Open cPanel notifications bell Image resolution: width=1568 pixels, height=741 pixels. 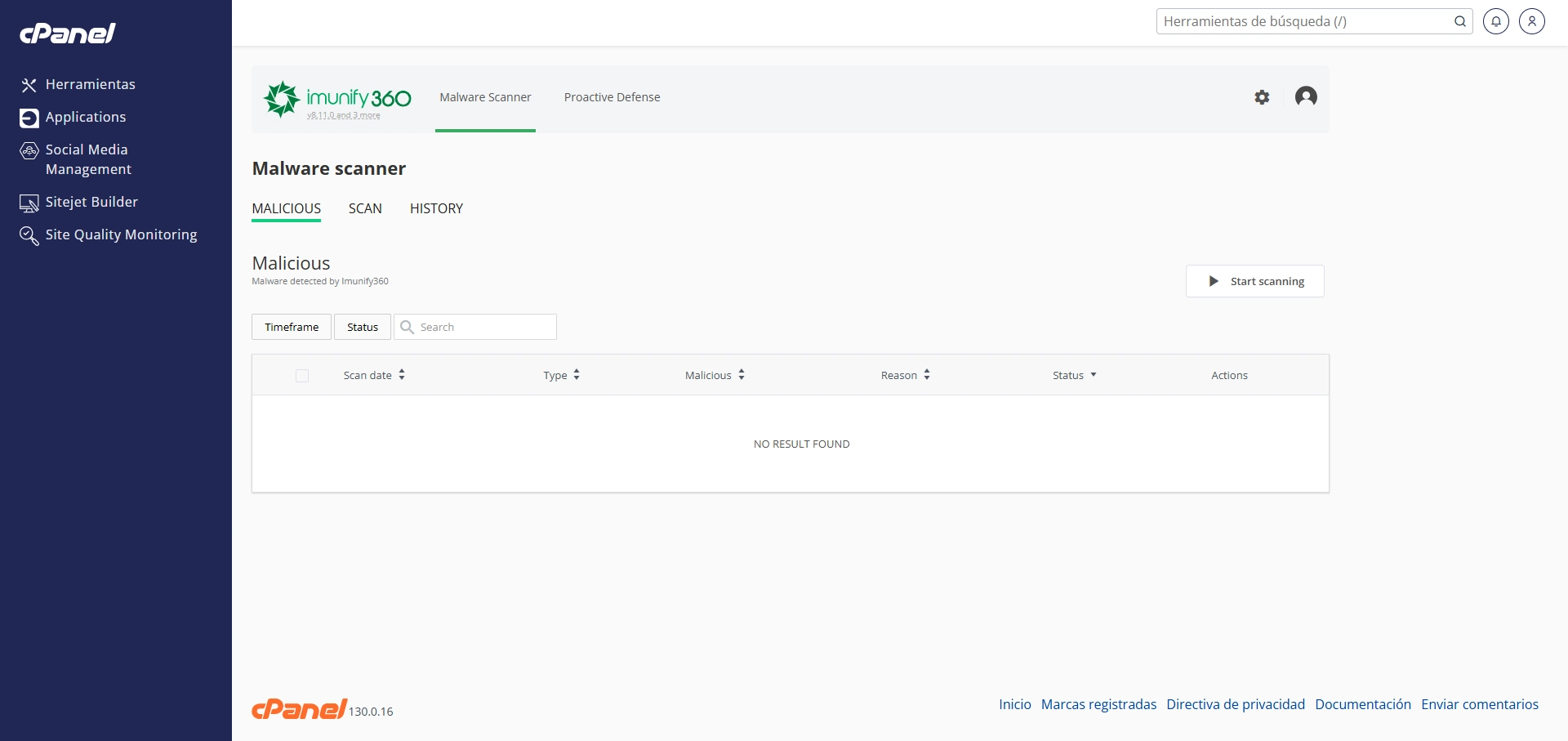point(1496,21)
